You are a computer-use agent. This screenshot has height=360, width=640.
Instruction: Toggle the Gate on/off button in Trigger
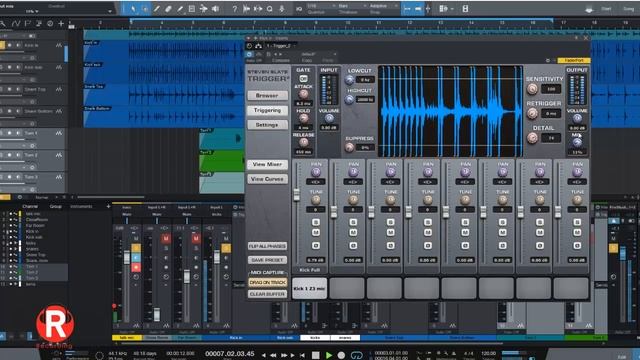click(303, 78)
